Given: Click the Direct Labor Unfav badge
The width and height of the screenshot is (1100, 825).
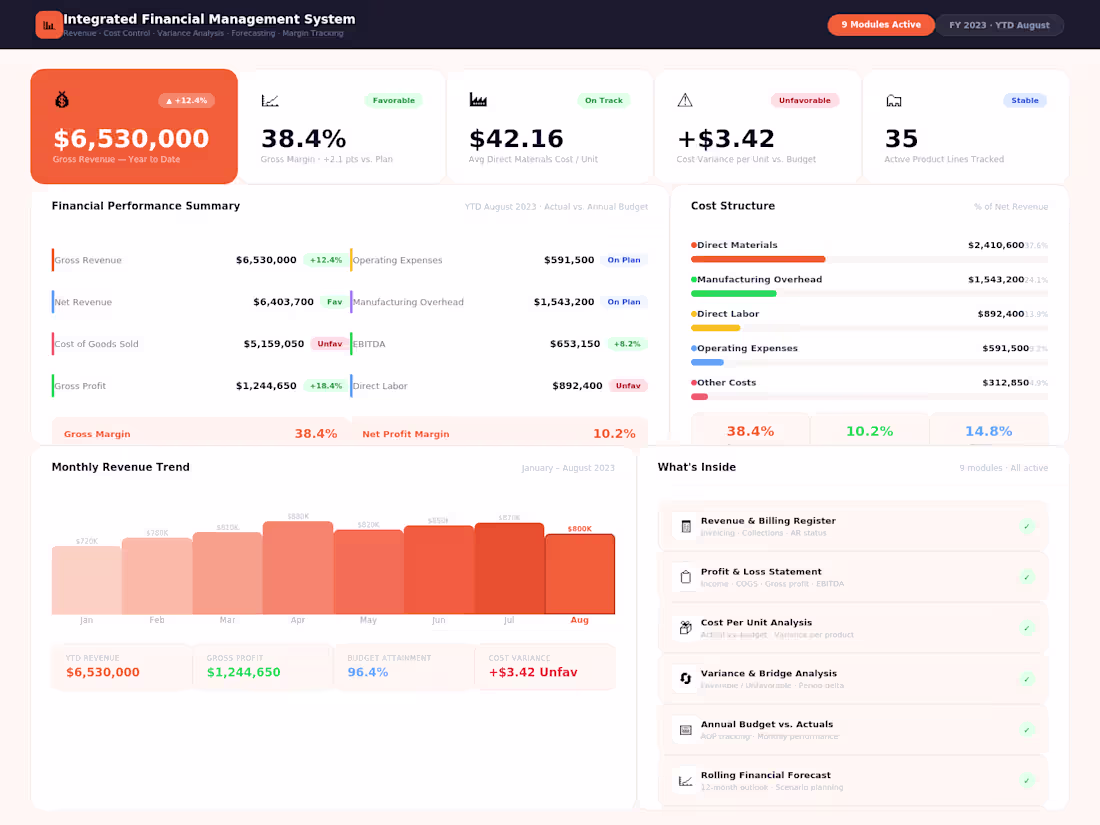Looking at the screenshot, I should (628, 386).
